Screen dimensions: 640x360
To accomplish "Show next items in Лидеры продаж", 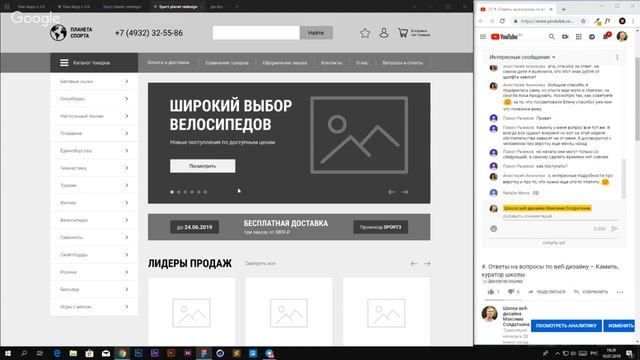I will coord(427,264).
